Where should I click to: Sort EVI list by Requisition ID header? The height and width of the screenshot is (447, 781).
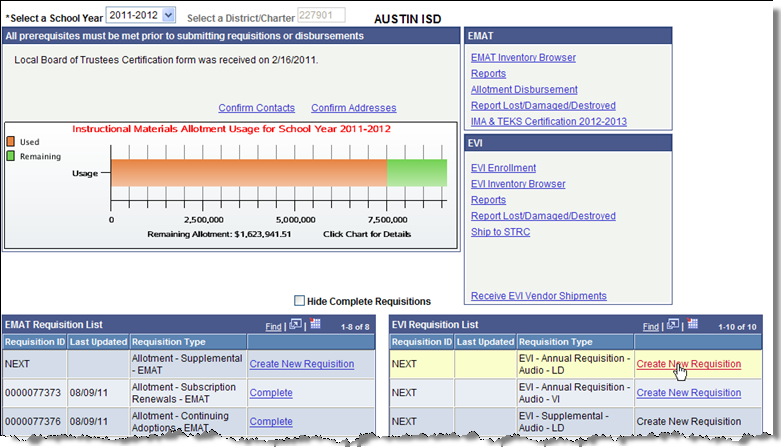pos(421,342)
